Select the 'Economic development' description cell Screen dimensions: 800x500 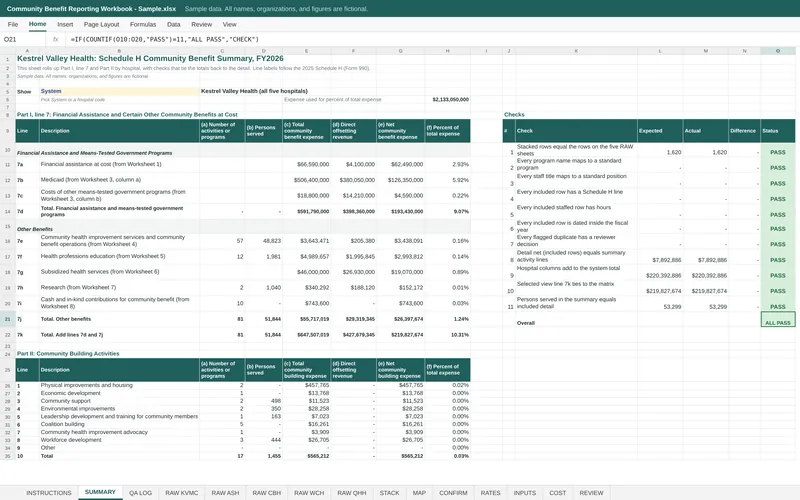(x=119, y=393)
